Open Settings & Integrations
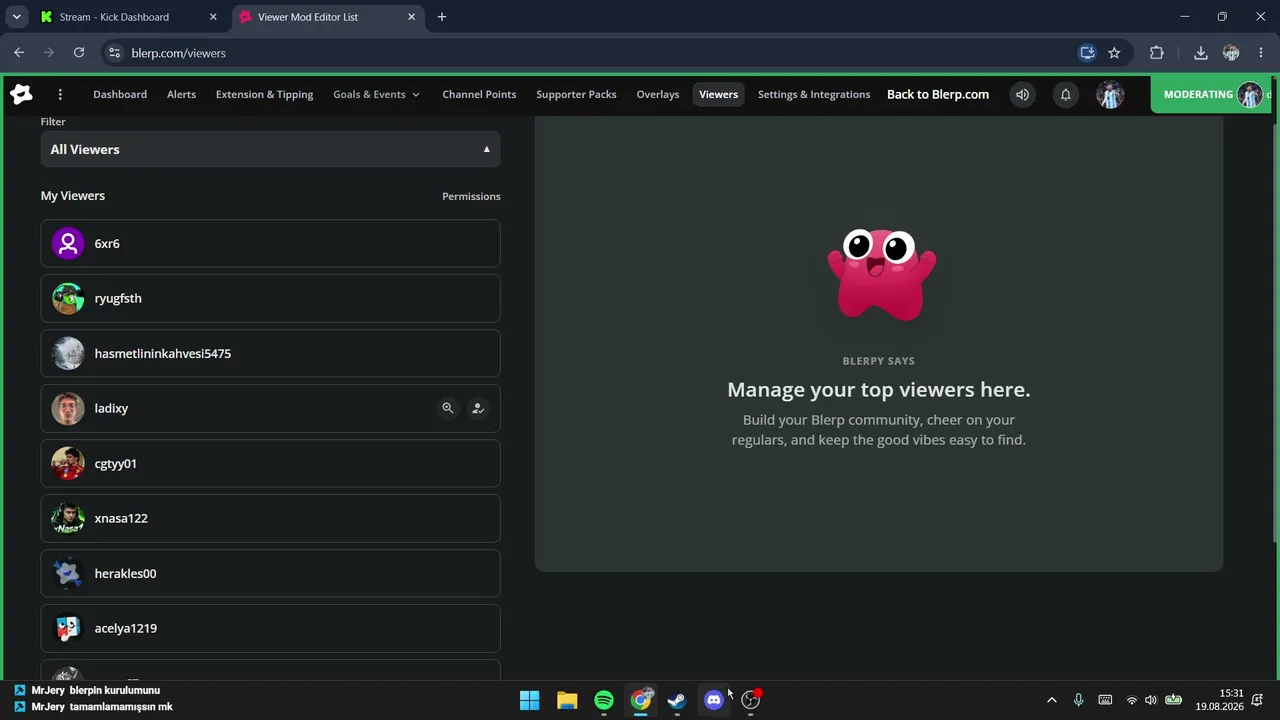The width and height of the screenshot is (1280, 720). tap(814, 95)
